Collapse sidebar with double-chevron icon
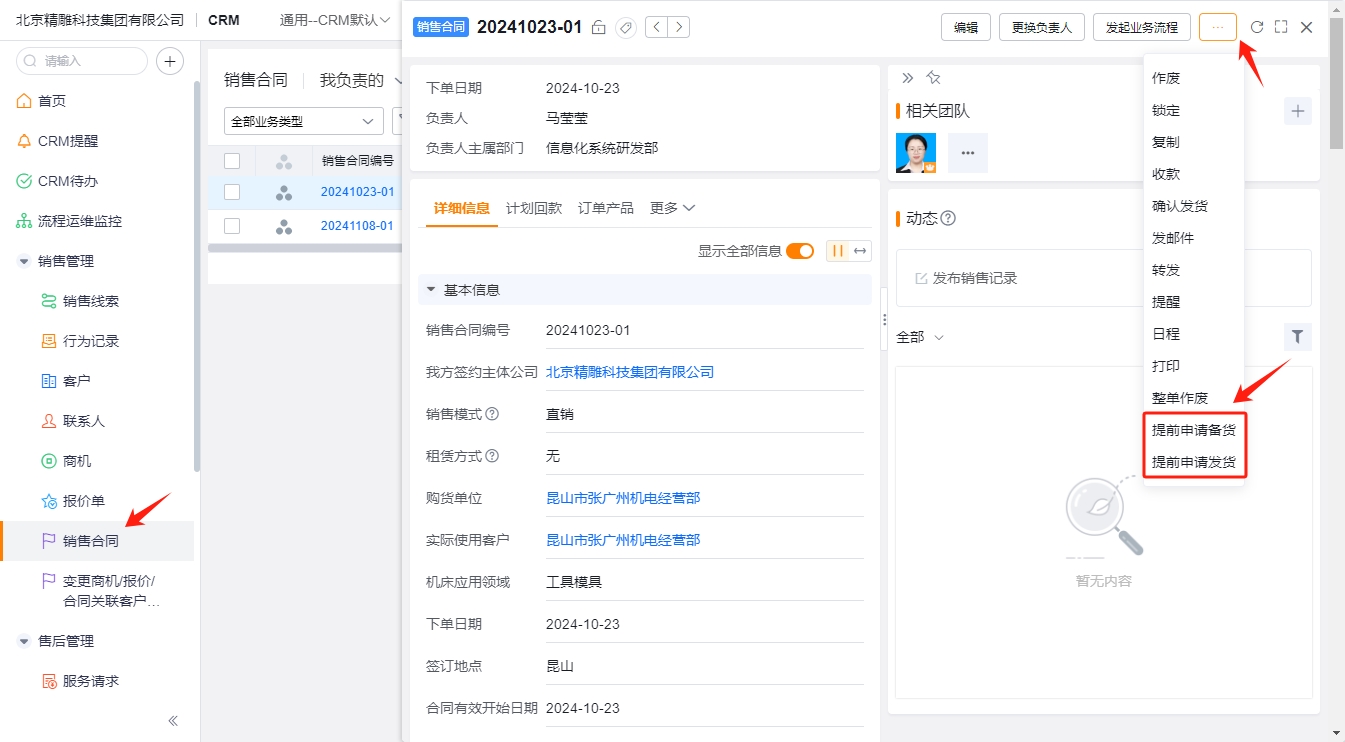Screen dimensions: 1345x742 (173, 721)
